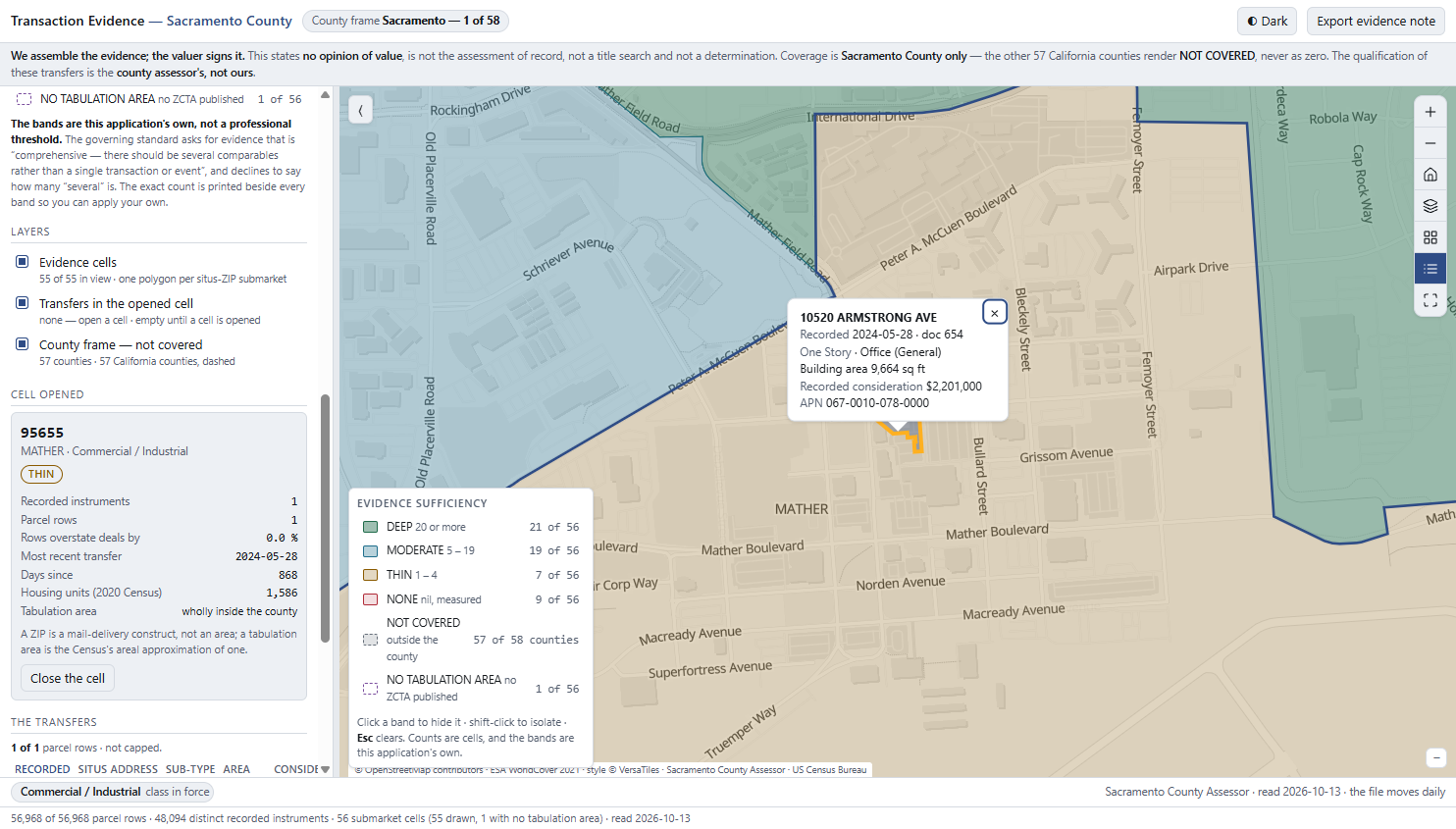Open County frame Sacramento selector
Screen dimensions: 1456x829
pyautogui.click(x=406, y=21)
